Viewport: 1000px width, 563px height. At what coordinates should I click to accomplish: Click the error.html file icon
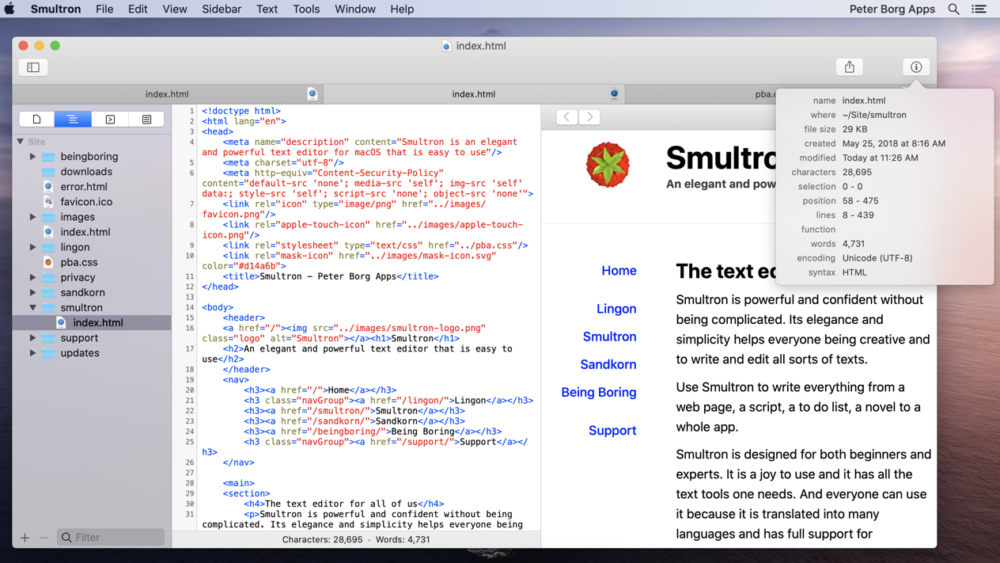coord(48,187)
